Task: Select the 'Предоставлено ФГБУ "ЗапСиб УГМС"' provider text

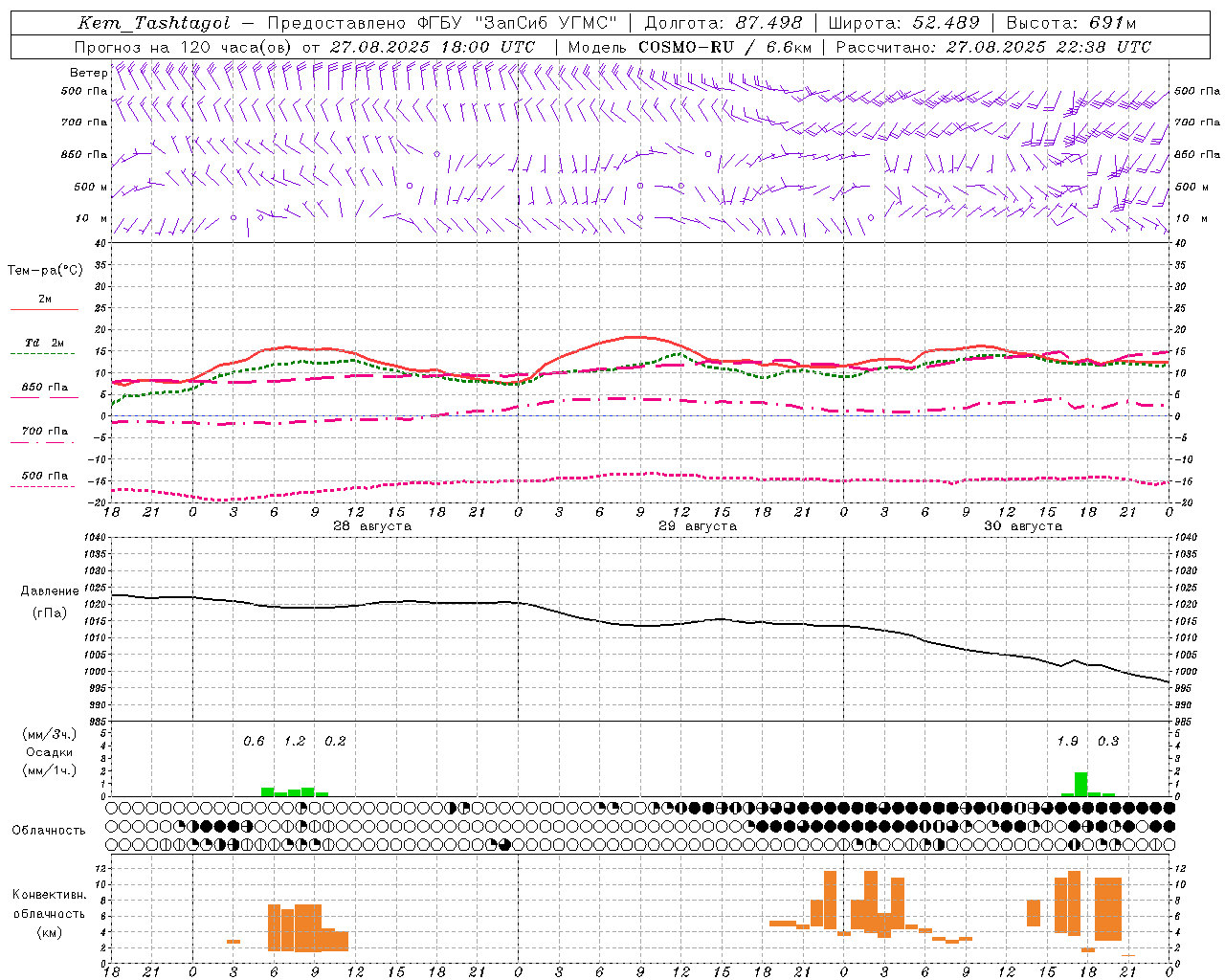Action: click(x=442, y=23)
